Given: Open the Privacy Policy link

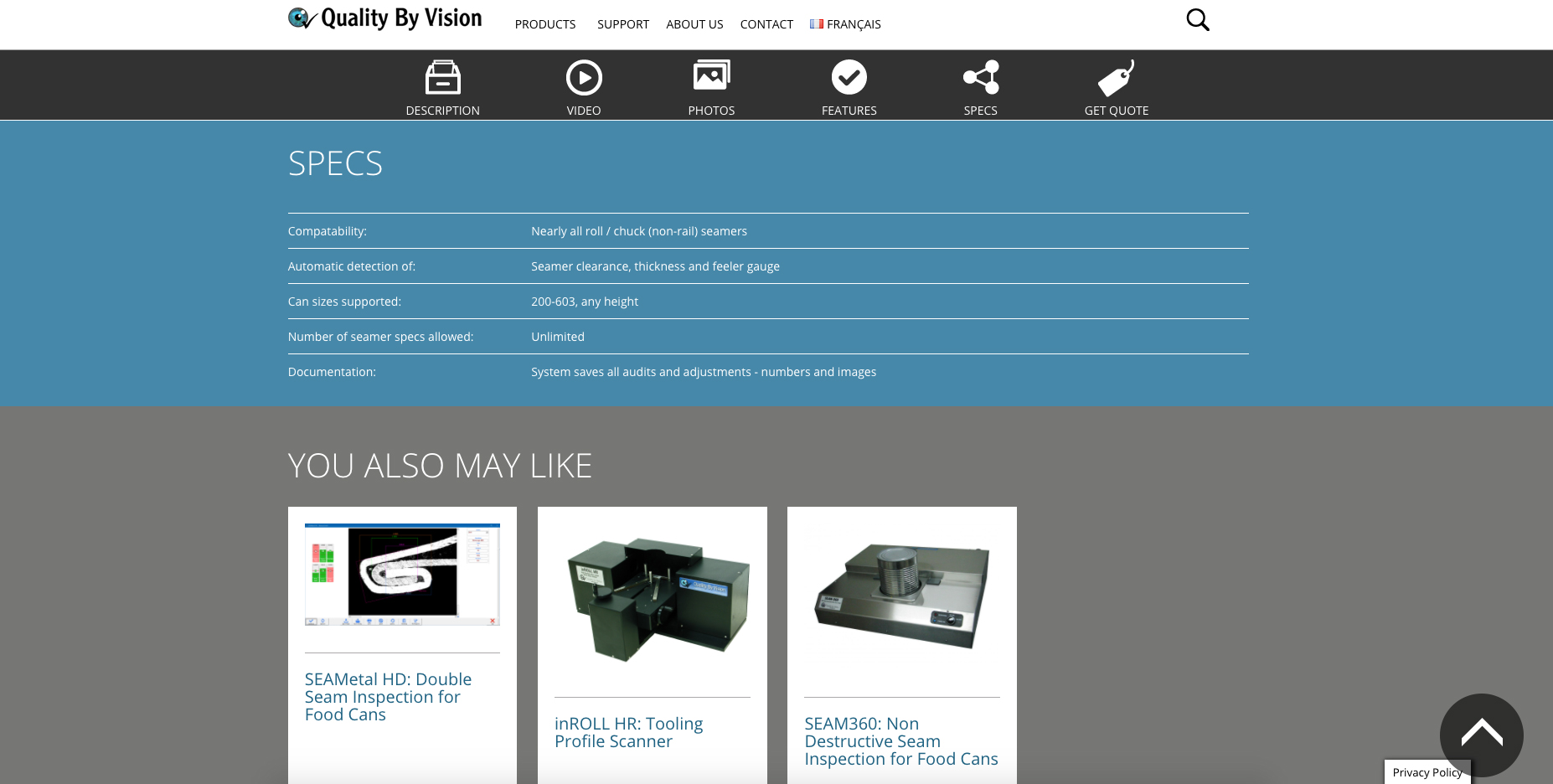Looking at the screenshot, I should pyautogui.click(x=1427, y=772).
